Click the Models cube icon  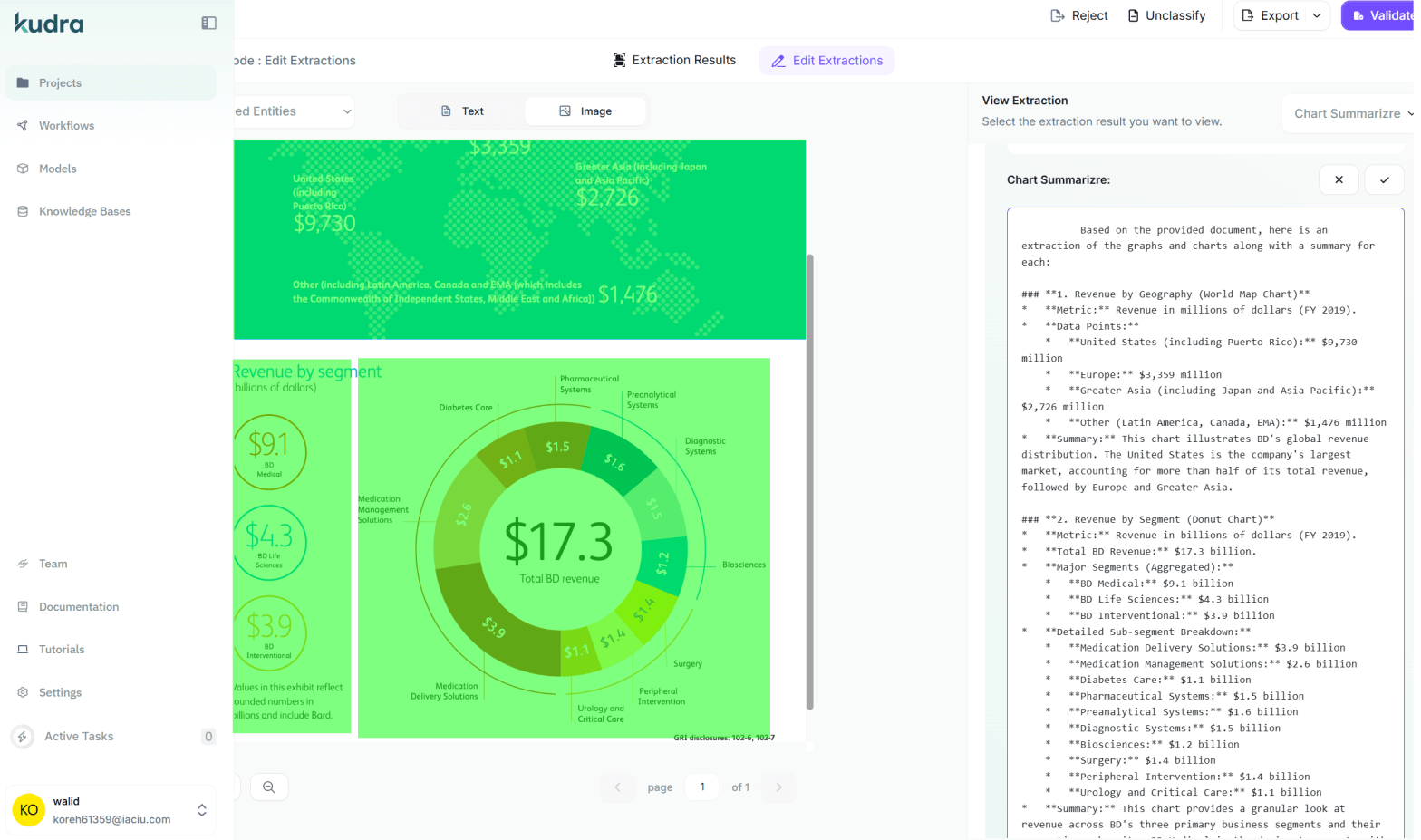tap(23, 169)
